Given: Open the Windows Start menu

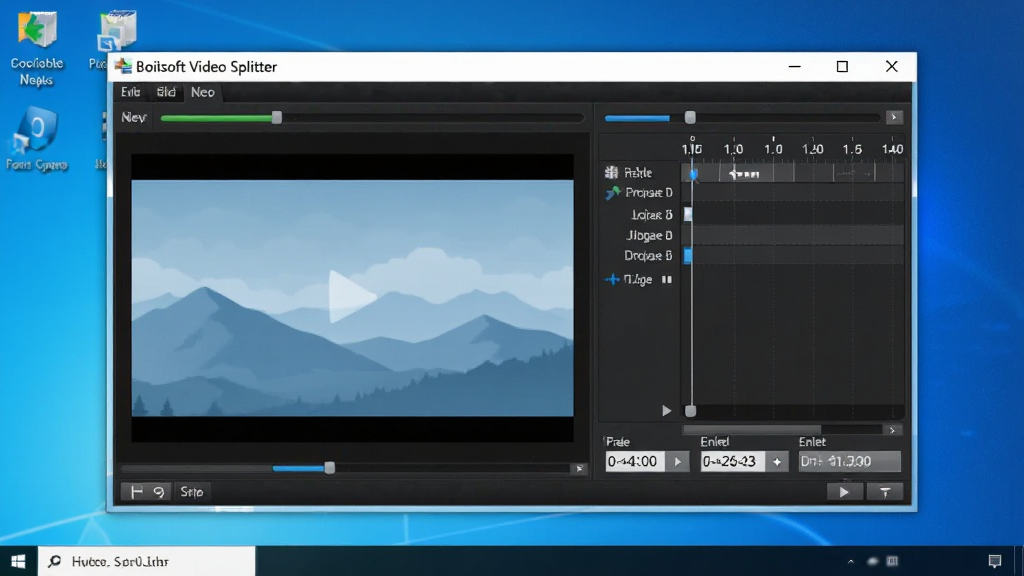Looking at the screenshot, I should tap(18, 561).
